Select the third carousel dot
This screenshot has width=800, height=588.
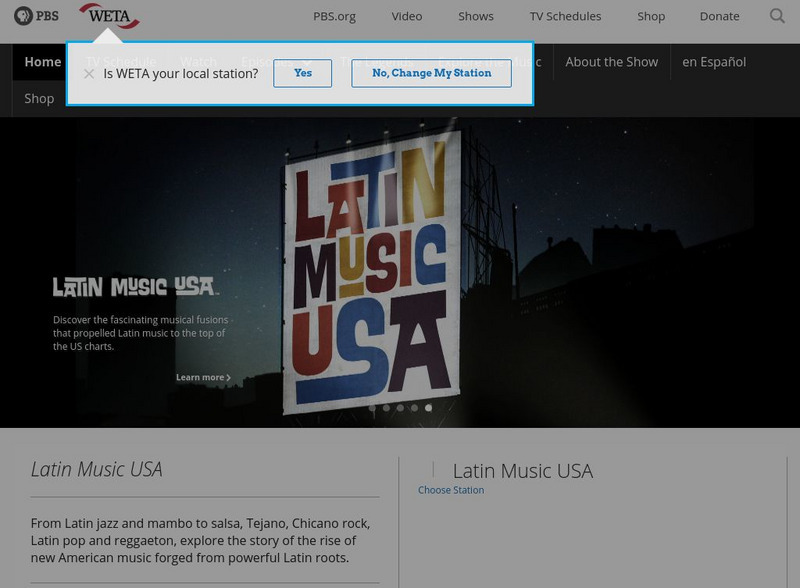[x=401, y=408]
